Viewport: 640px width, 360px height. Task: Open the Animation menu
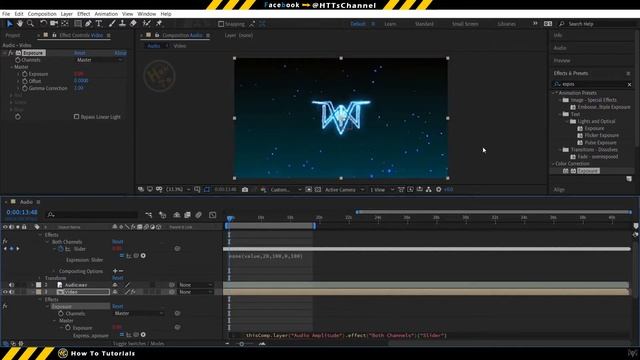(x=106, y=14)
